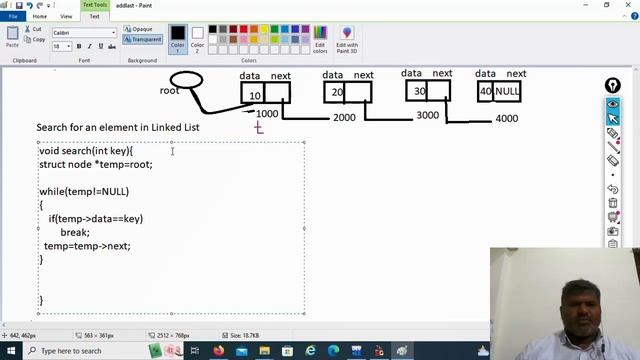Image resolution: width=640 pixels, height=360 pixels.
Task: Pick the black color swatch
Action: (213, 29)
